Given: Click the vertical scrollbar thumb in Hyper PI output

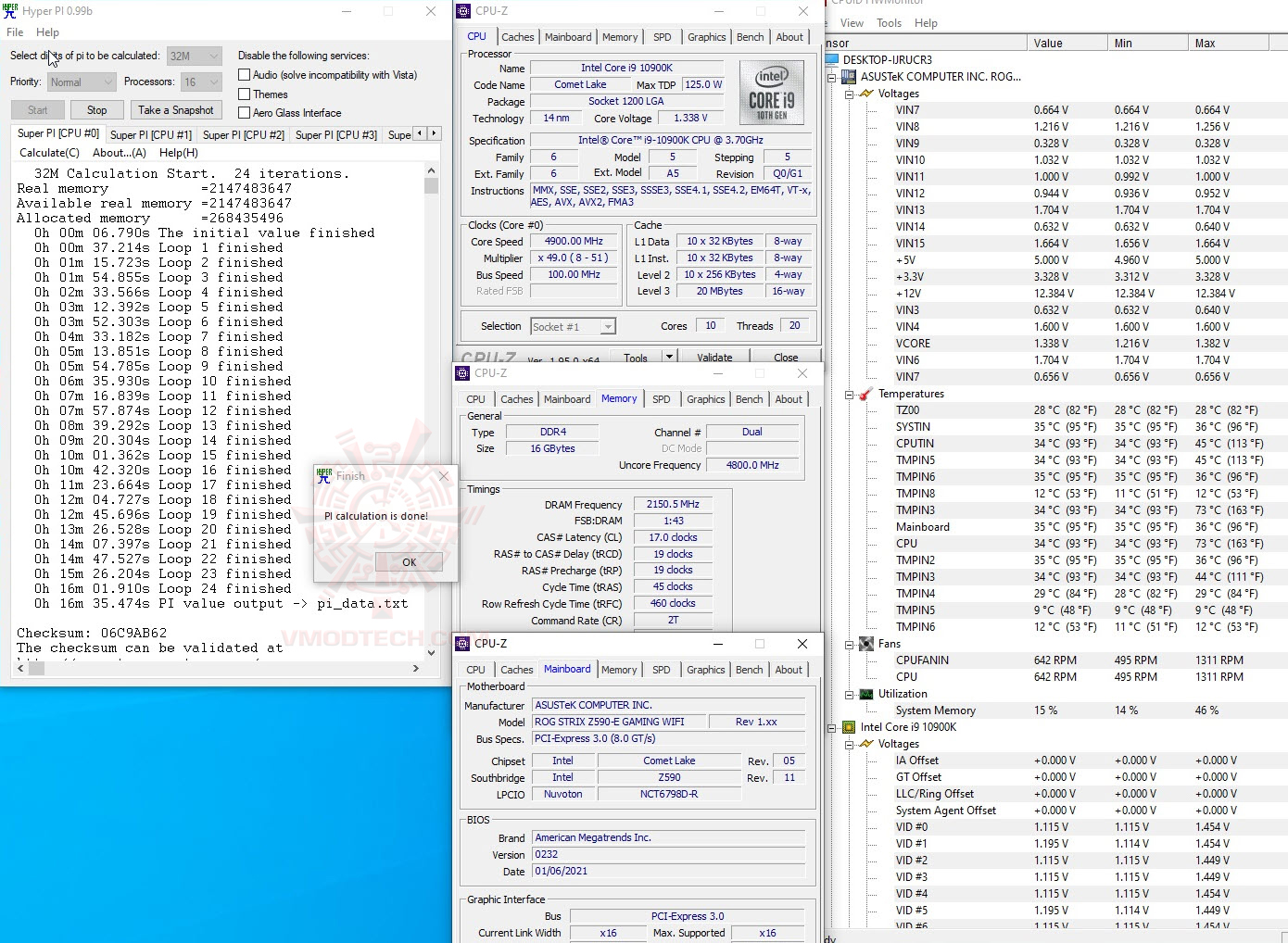Looking at the screenshot, I should click(x=431, y=185).
